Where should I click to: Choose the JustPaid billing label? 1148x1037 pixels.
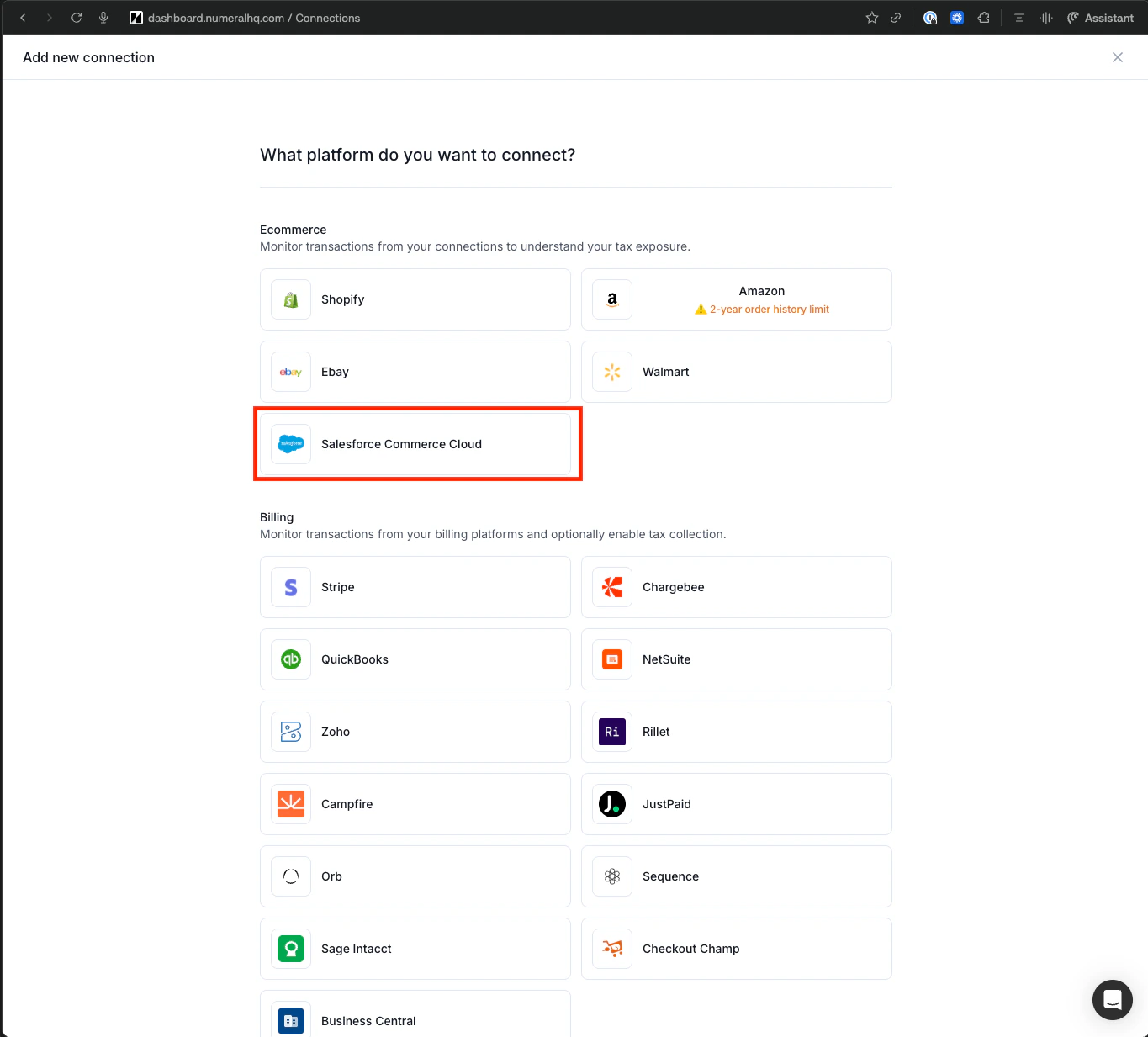point(667,804)
